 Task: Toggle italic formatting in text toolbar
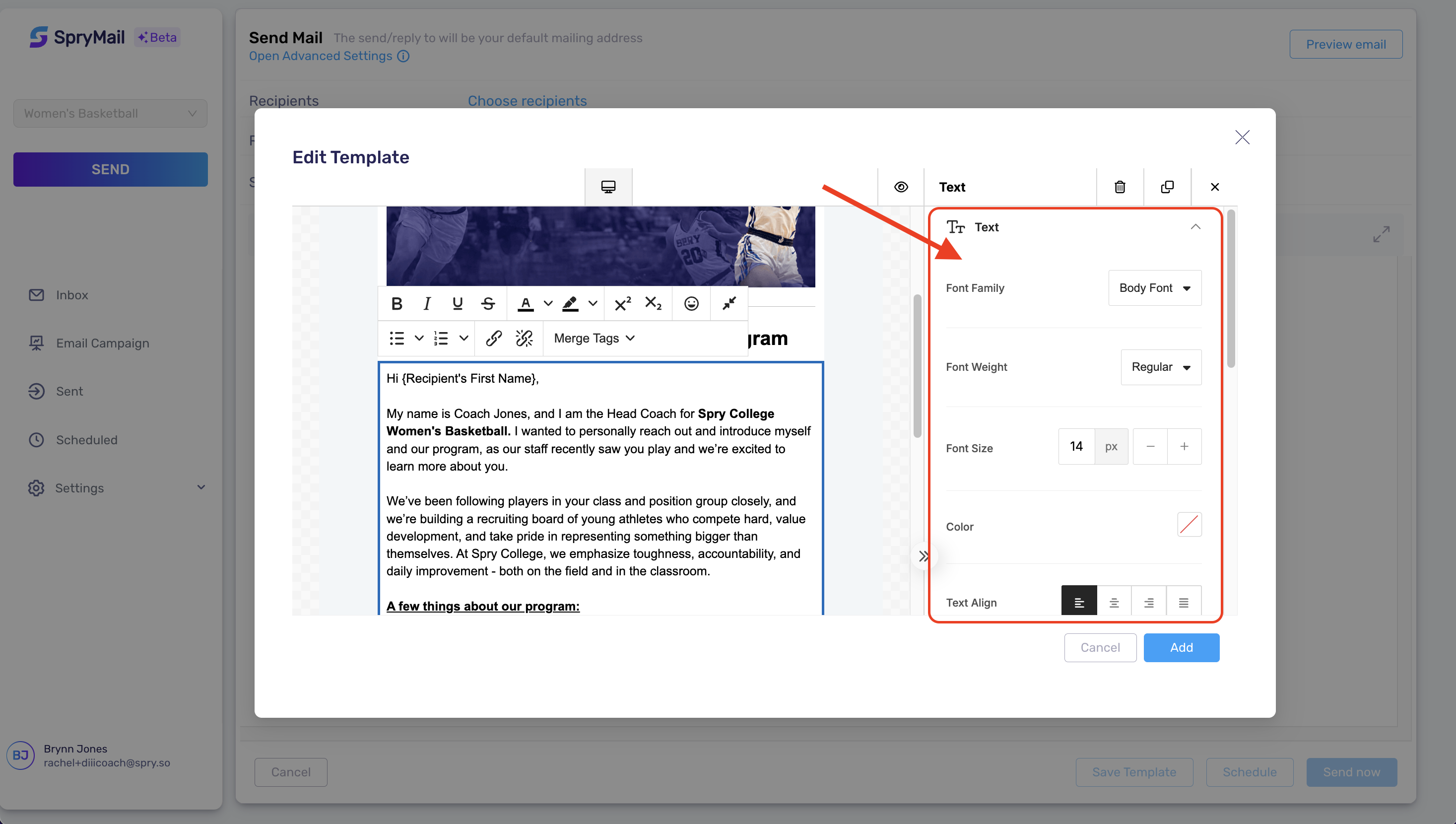(x=427, y=304)
